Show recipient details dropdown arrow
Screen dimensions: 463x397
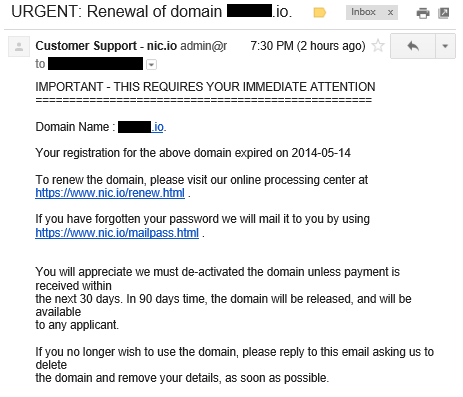(x=151, y=64)
